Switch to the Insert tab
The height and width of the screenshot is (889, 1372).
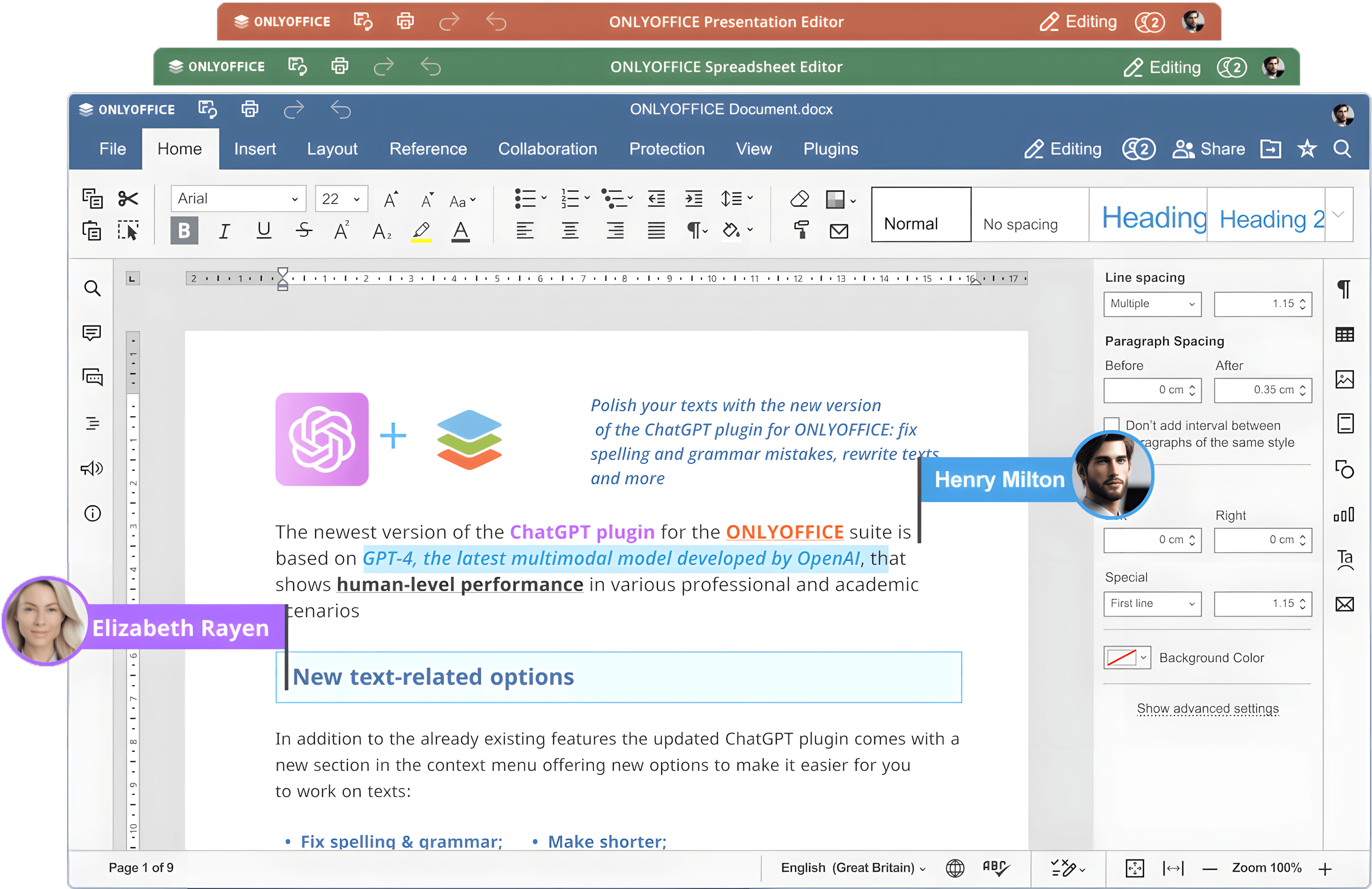(x=255, y=149)
